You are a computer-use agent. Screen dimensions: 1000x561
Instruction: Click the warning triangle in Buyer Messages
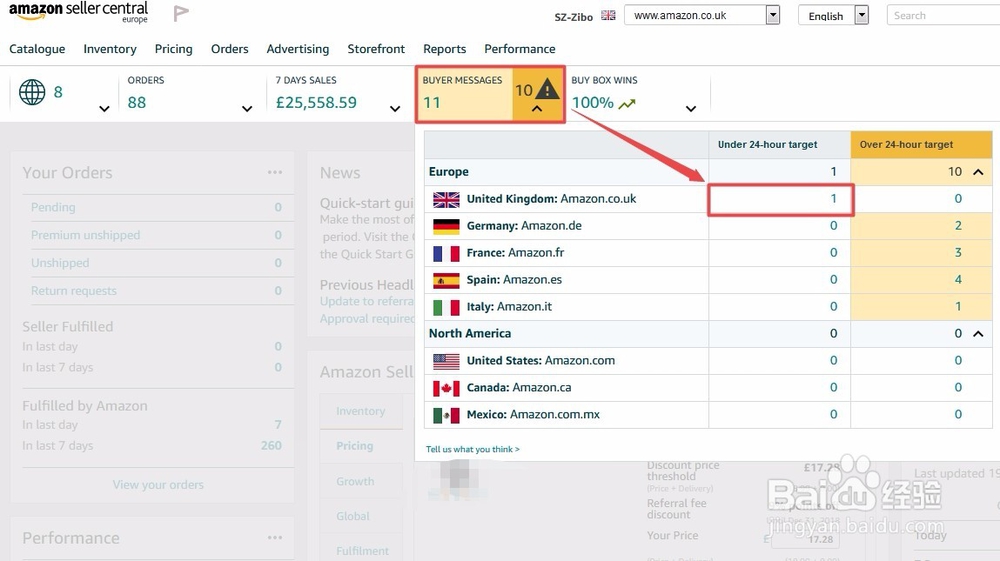(x=547, y=88)
